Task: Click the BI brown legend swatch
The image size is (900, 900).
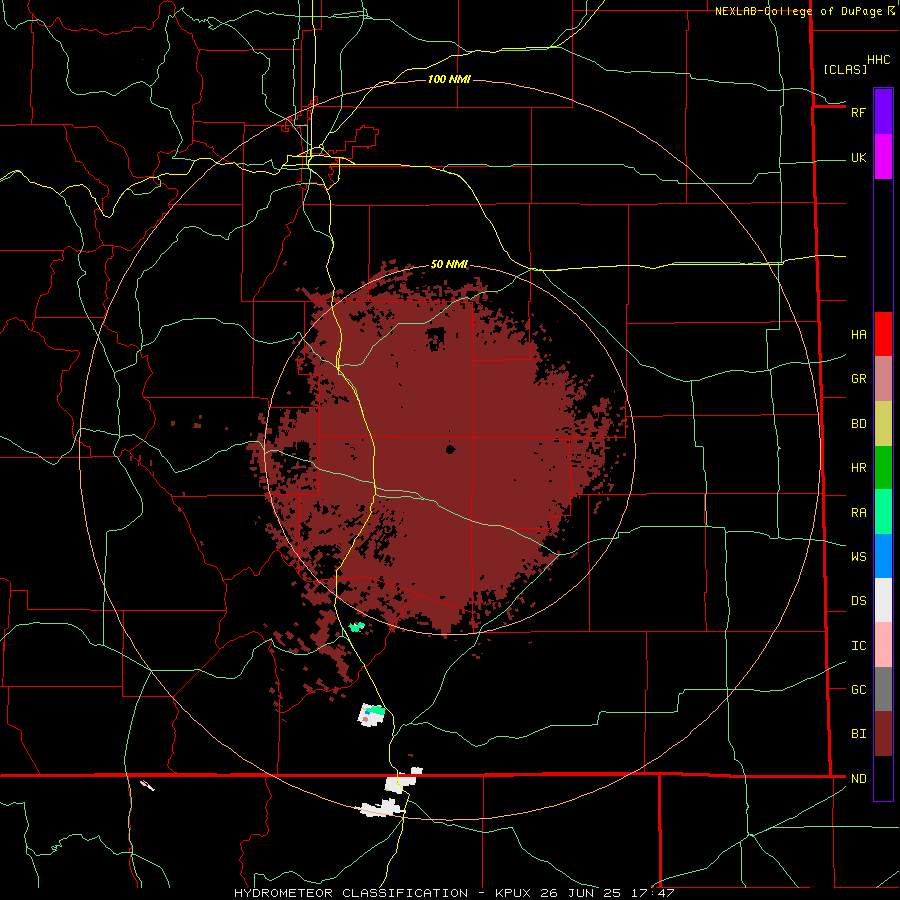Action: (883, 734)
